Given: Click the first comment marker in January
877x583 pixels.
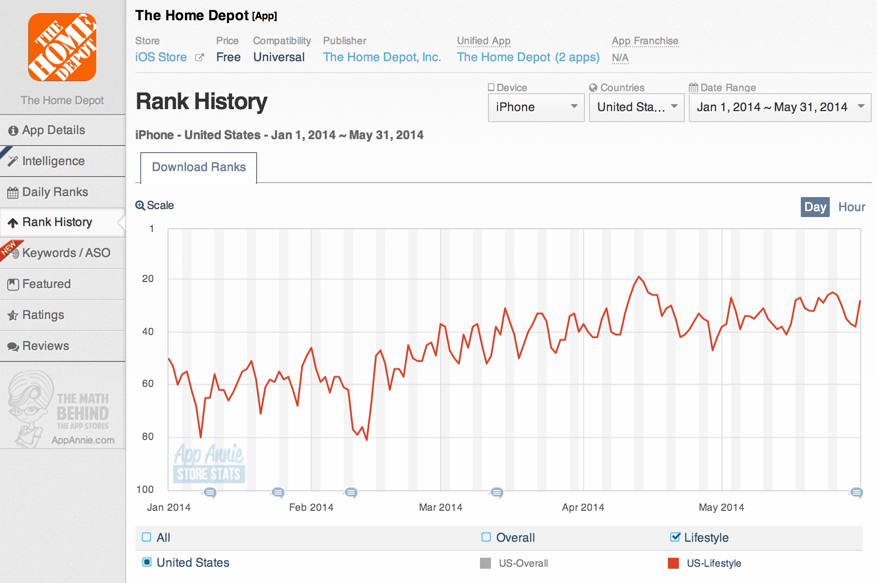Looking at the screenshot, I should (x=210, y=492).
